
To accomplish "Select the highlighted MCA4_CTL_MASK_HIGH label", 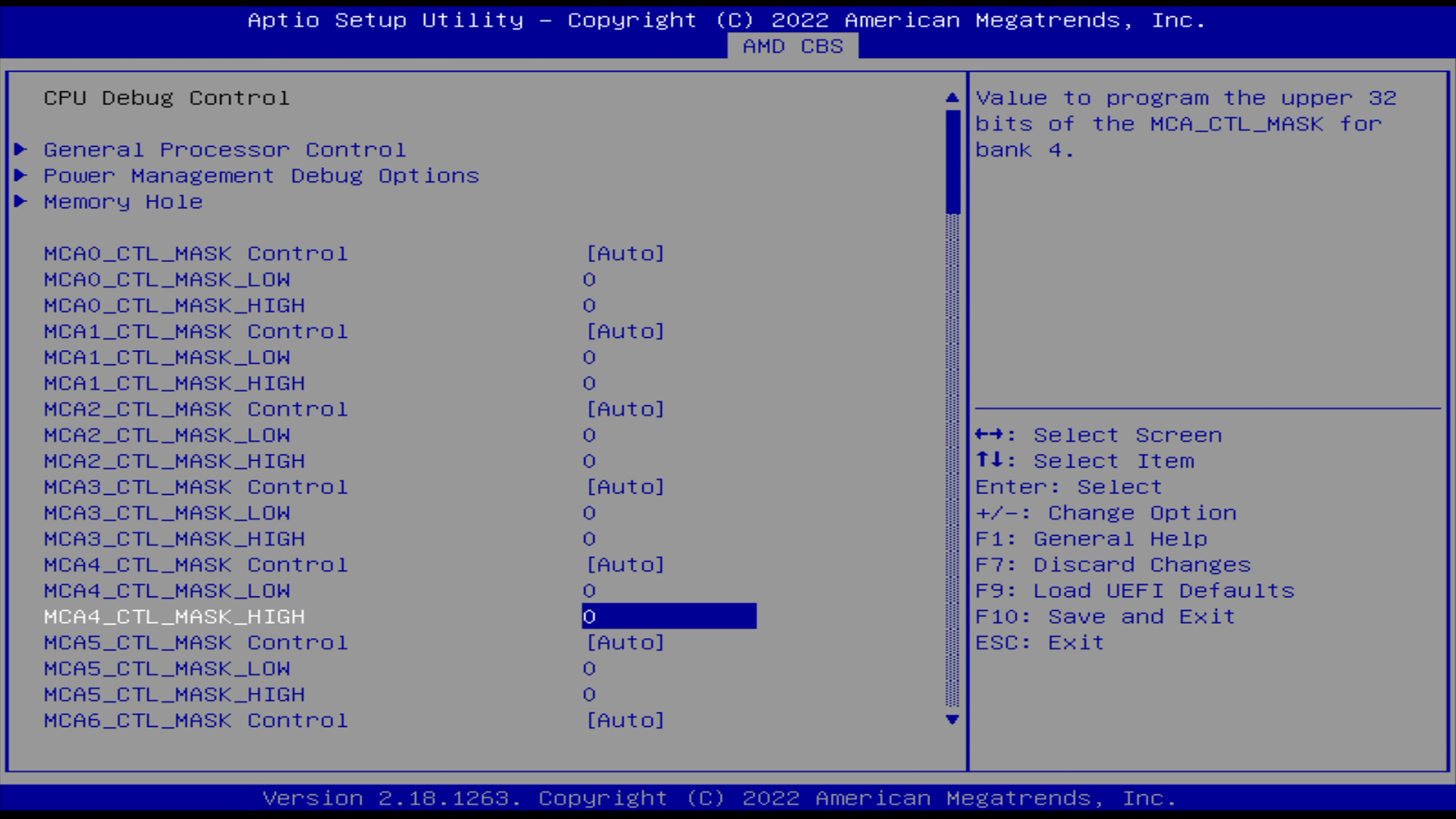I will [x=175, y=617].
